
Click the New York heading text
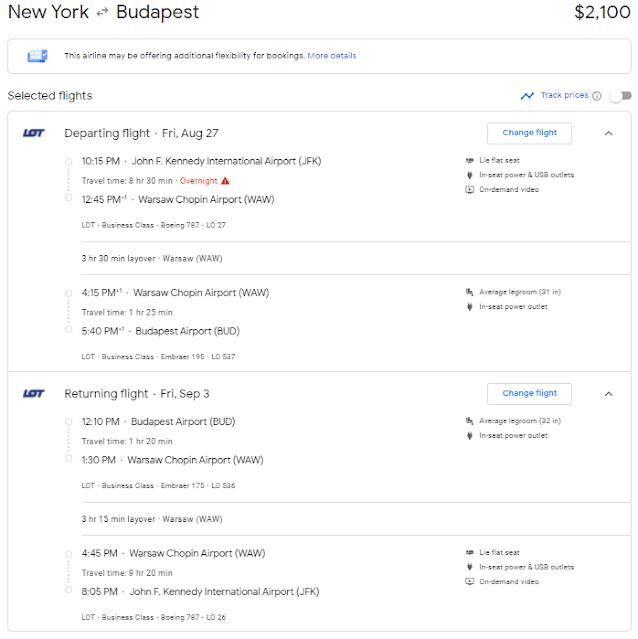coord(48,12)
